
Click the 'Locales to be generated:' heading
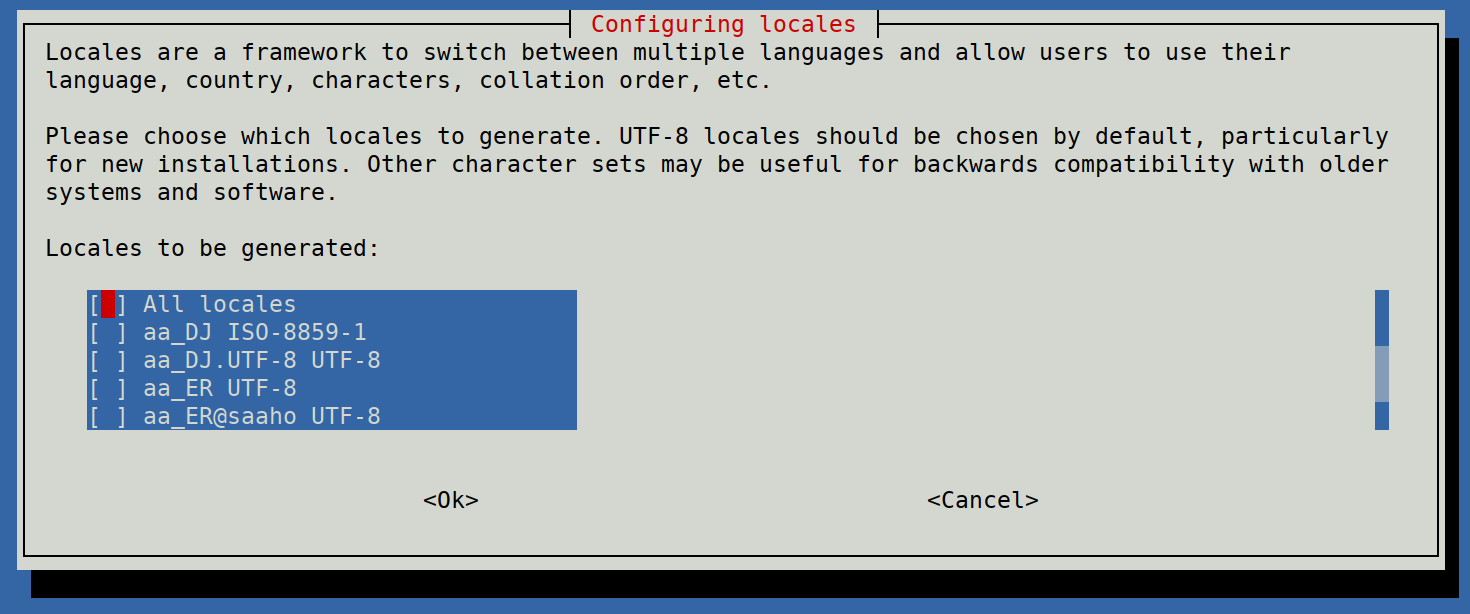tap(213, 248)
